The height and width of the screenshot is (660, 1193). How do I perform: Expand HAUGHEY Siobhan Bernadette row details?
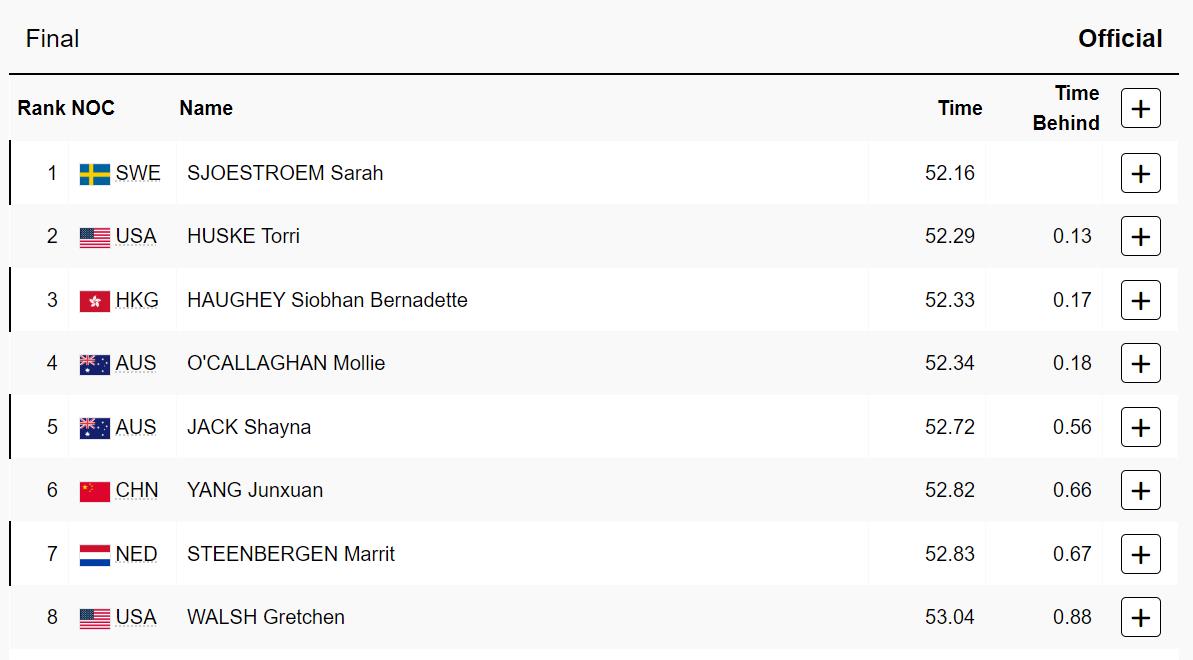(x=1140, y=301)
